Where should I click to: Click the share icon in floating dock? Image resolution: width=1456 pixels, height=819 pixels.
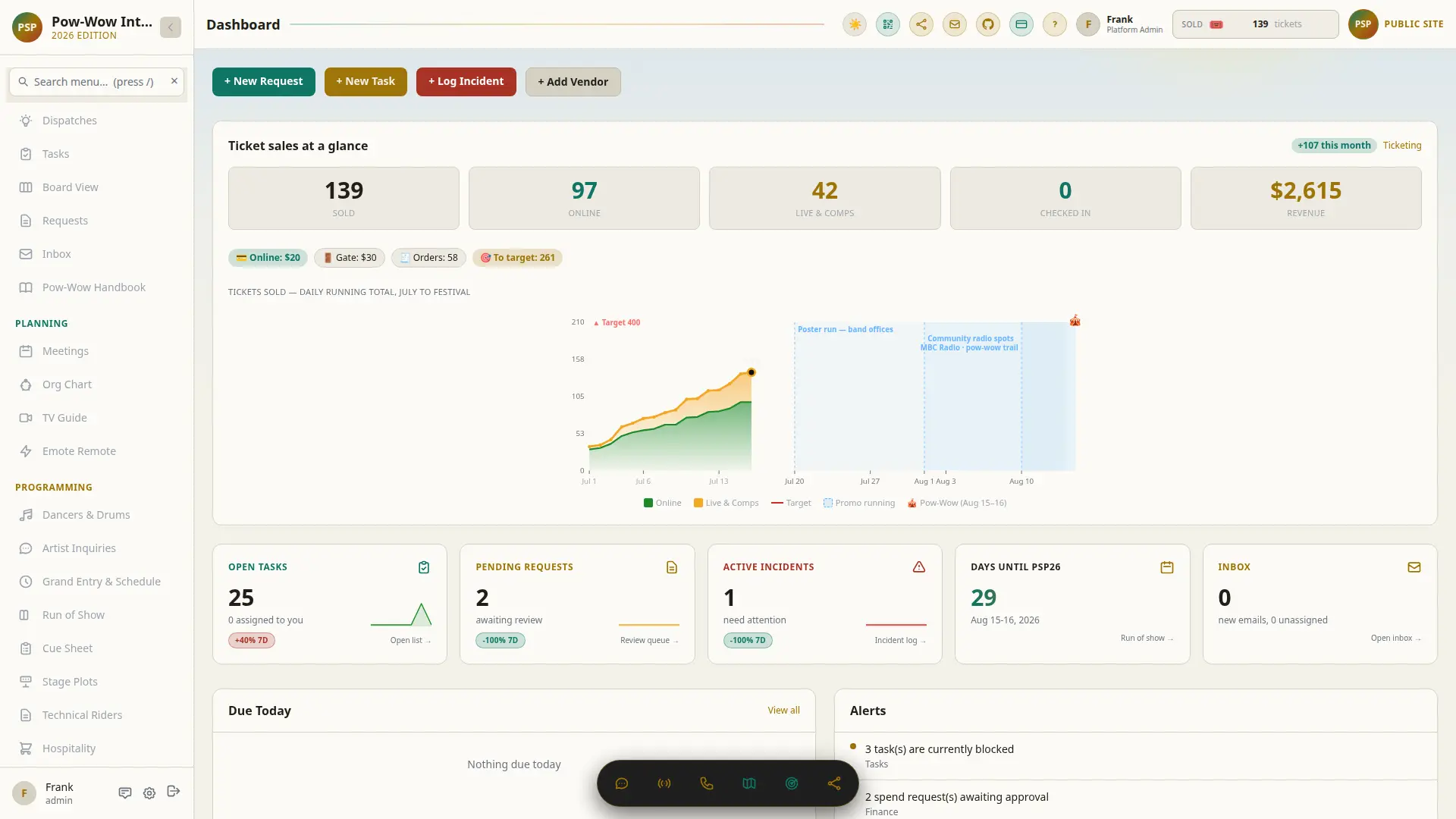834,783
